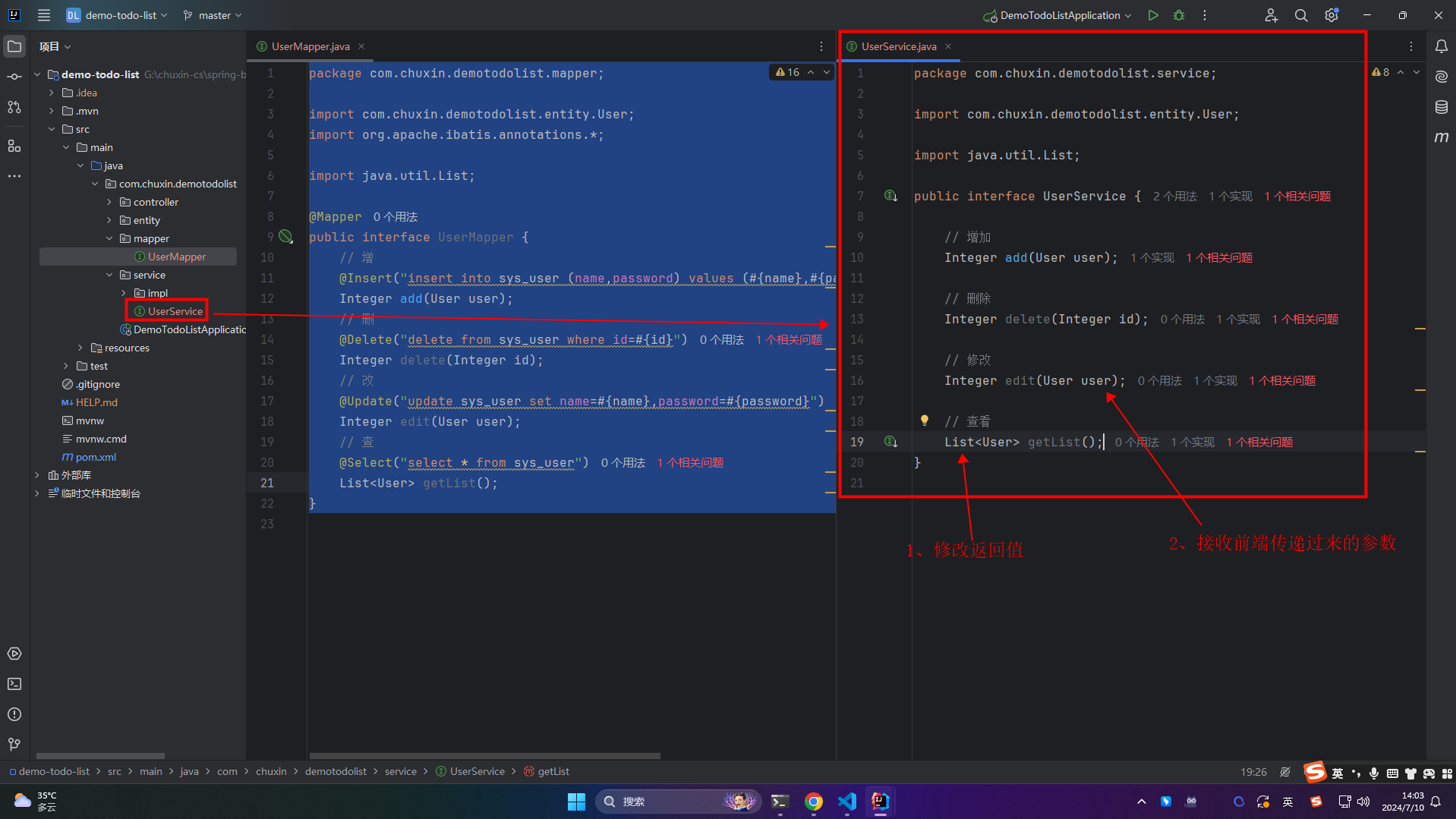Open the Services tool window

14,654
